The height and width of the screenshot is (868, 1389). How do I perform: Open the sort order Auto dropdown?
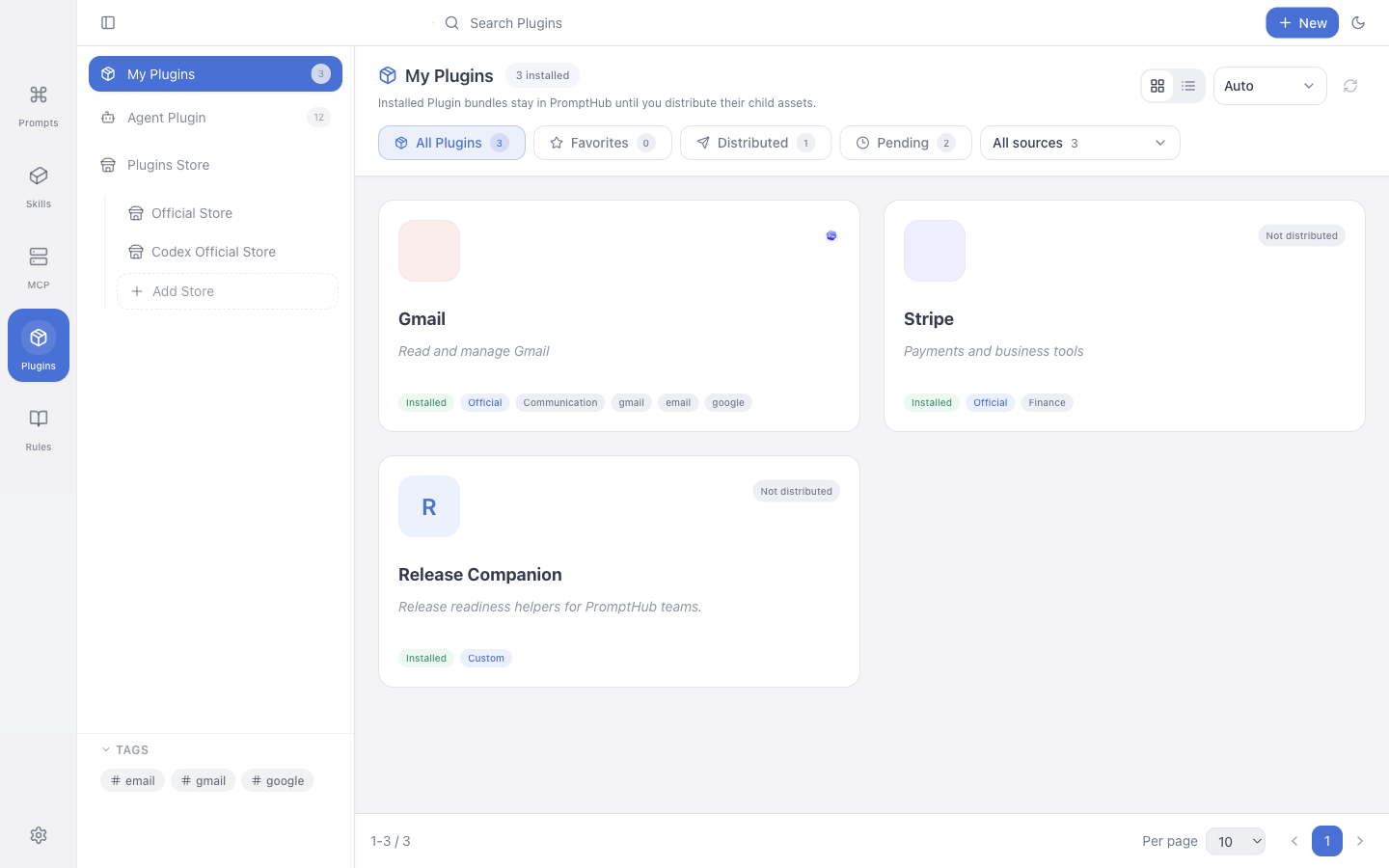(x=1269, y=86)
